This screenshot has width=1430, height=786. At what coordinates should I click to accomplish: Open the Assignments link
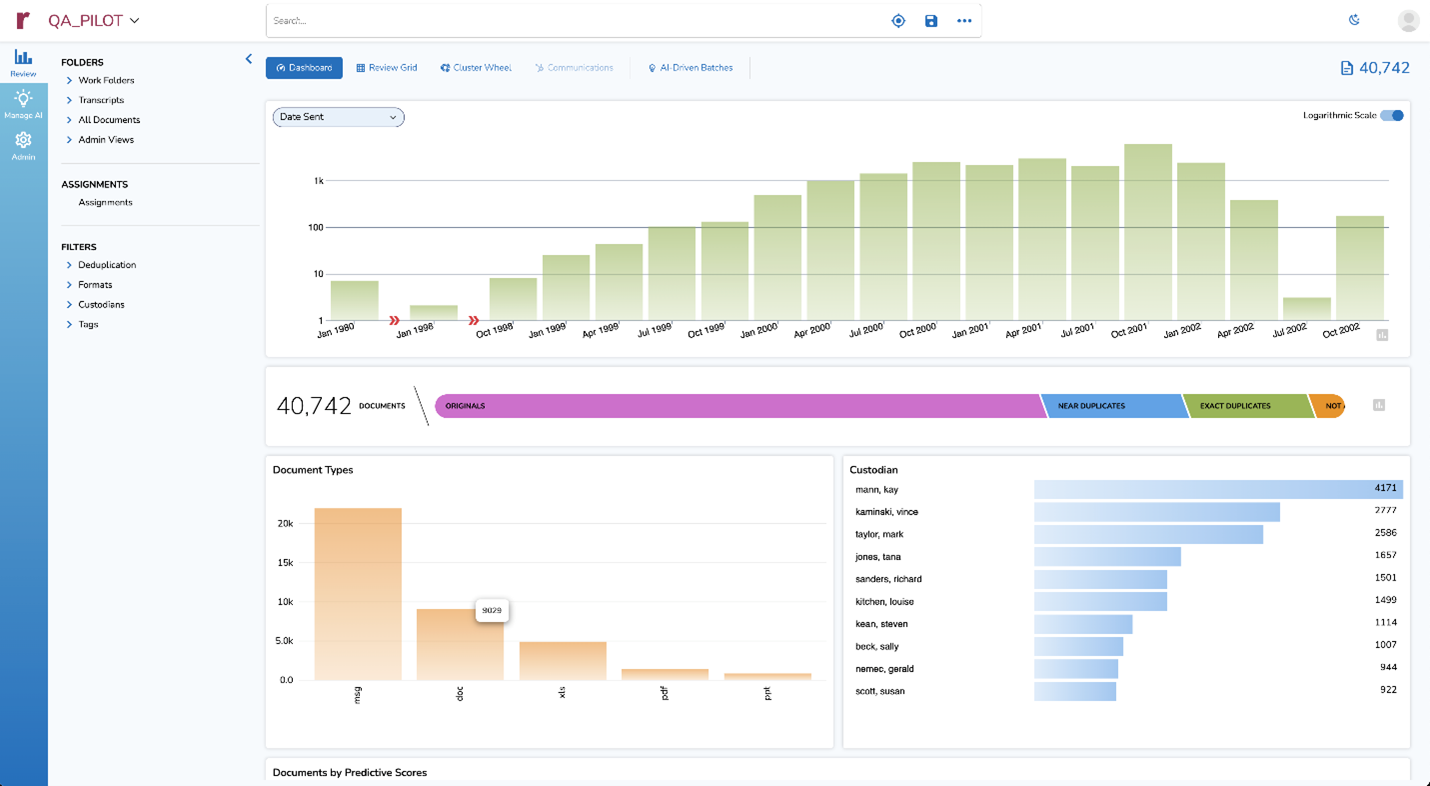(x=105, y=202)
